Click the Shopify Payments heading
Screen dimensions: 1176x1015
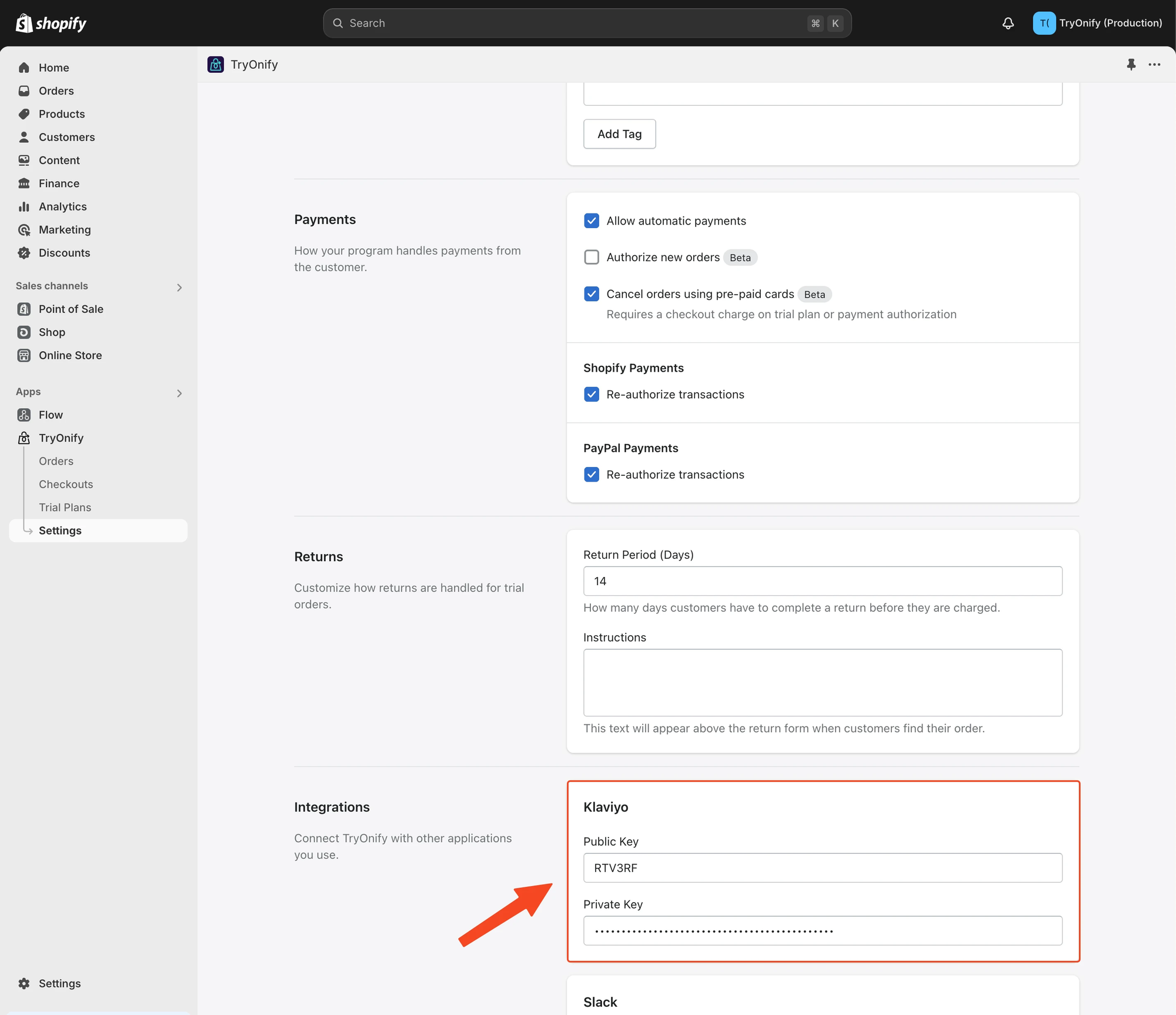[633, 368]
